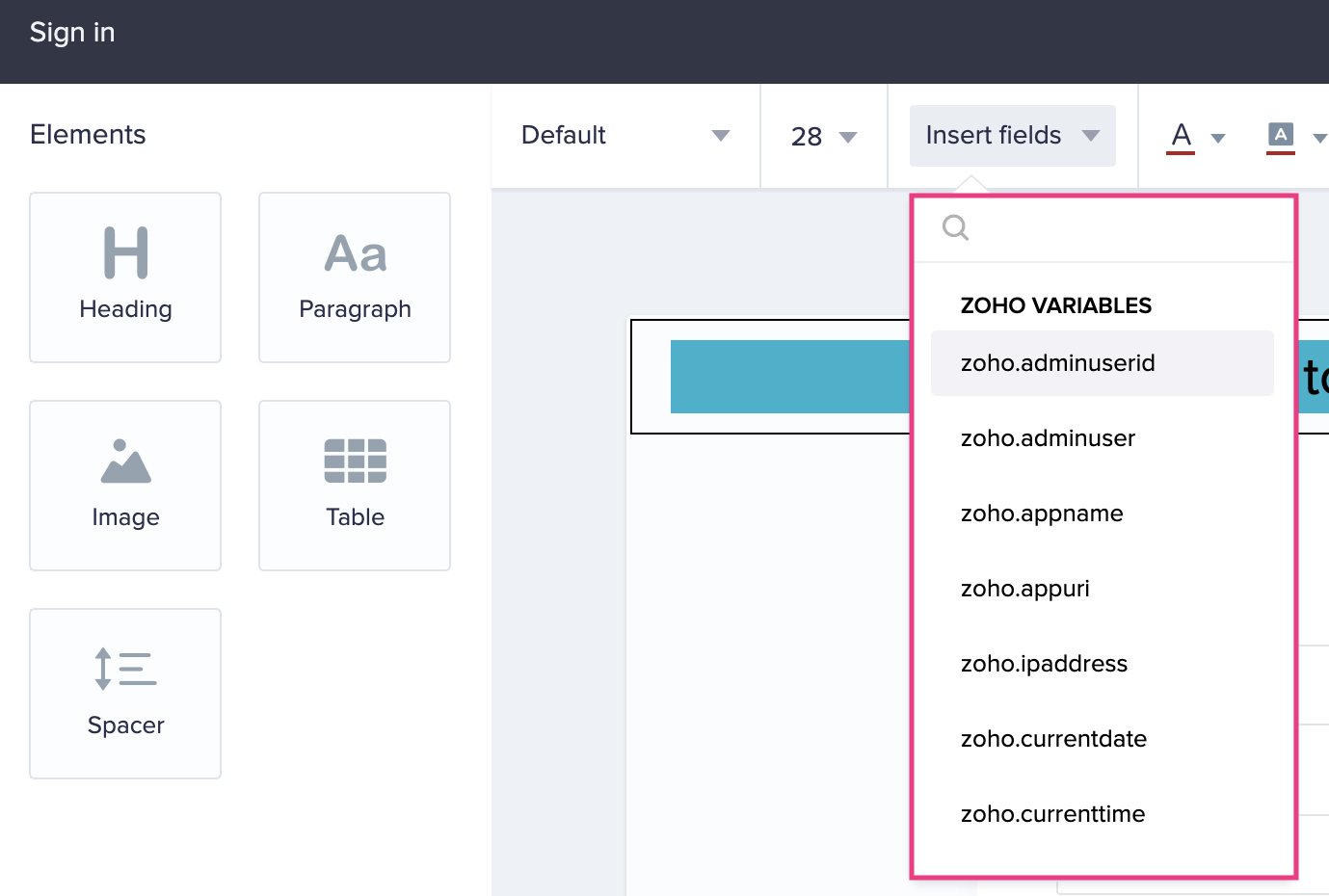Add a Paragraph element

click(x=354, y=277)
